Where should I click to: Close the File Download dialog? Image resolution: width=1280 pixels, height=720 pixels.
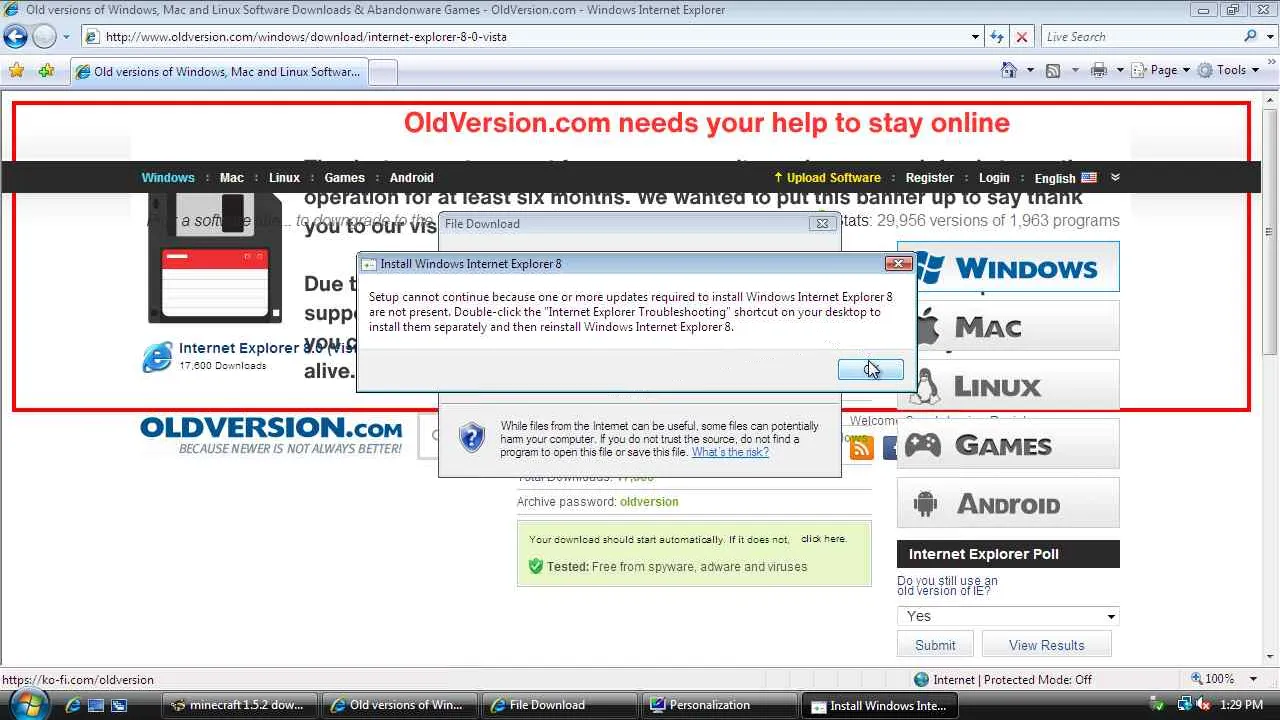pos(822,224)
